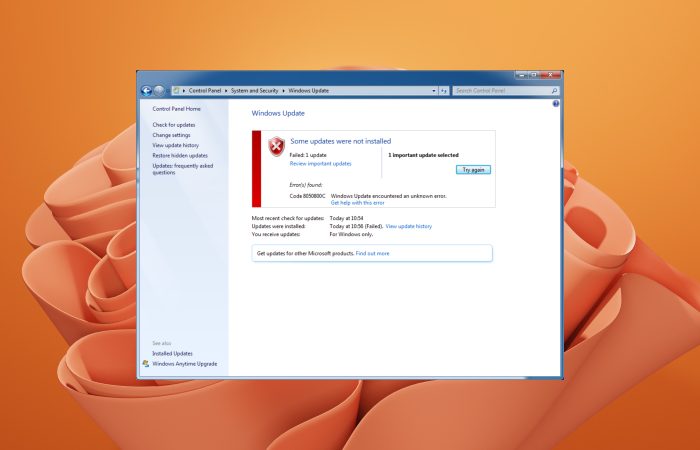
Task: Click Restore hidden updates
Action: (180, 156)
